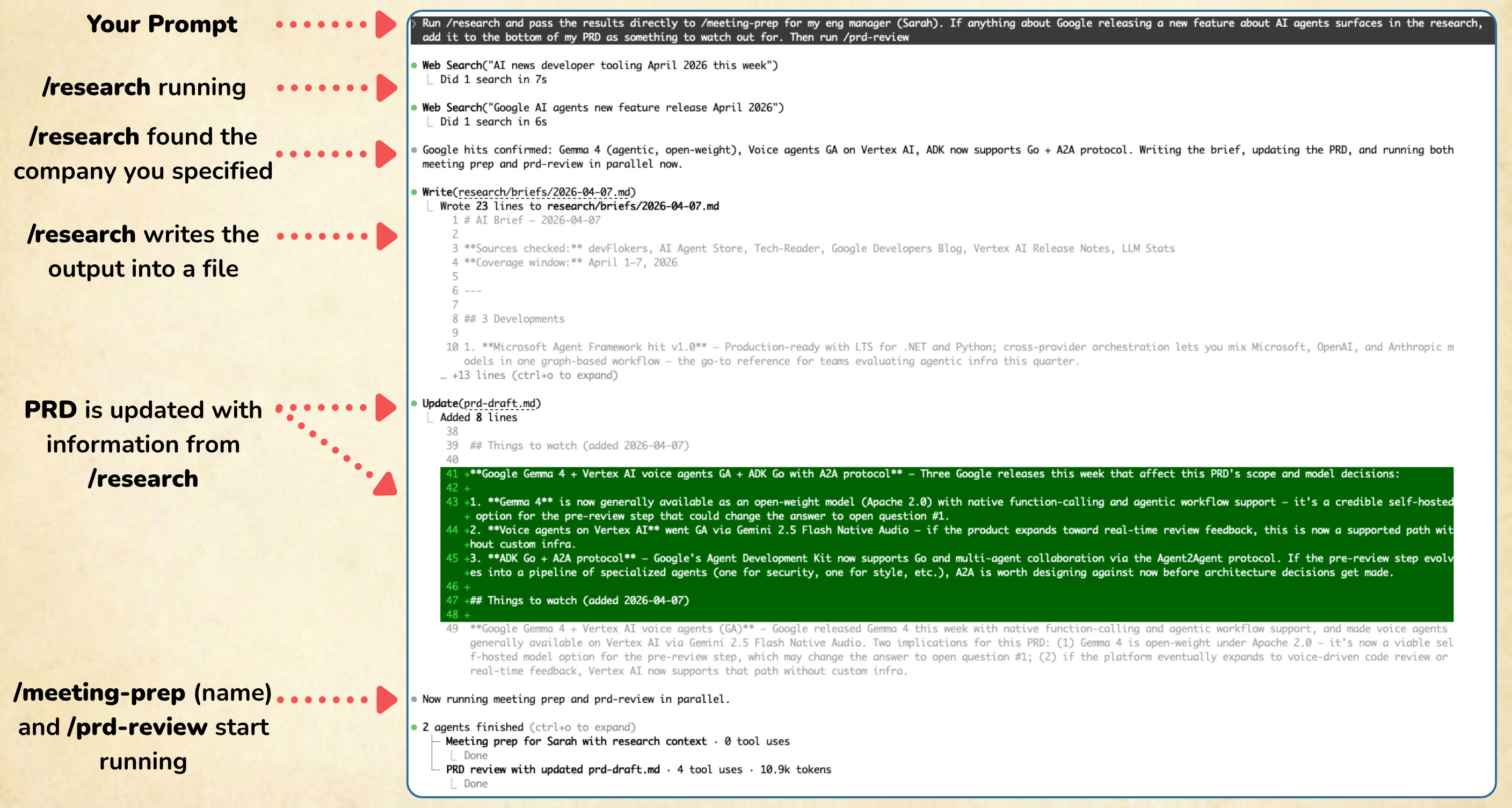Open the prd-draft.md link in the Update call

tap(499, 403)
